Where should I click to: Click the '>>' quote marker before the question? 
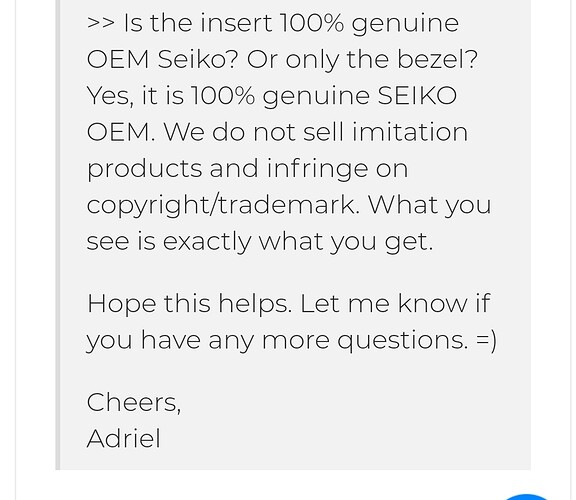(x=101, y=23)
